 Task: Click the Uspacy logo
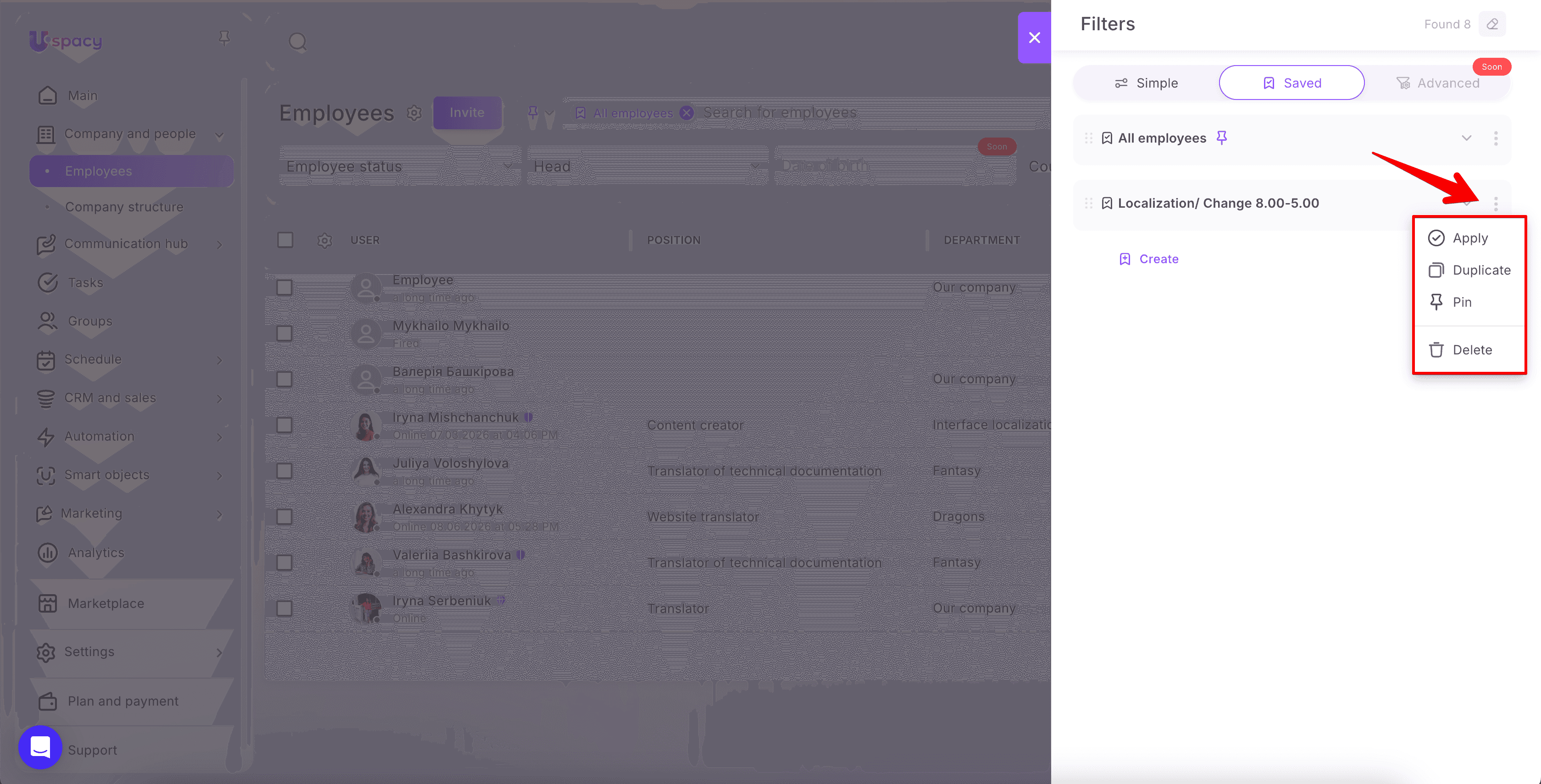pos(66,41)
